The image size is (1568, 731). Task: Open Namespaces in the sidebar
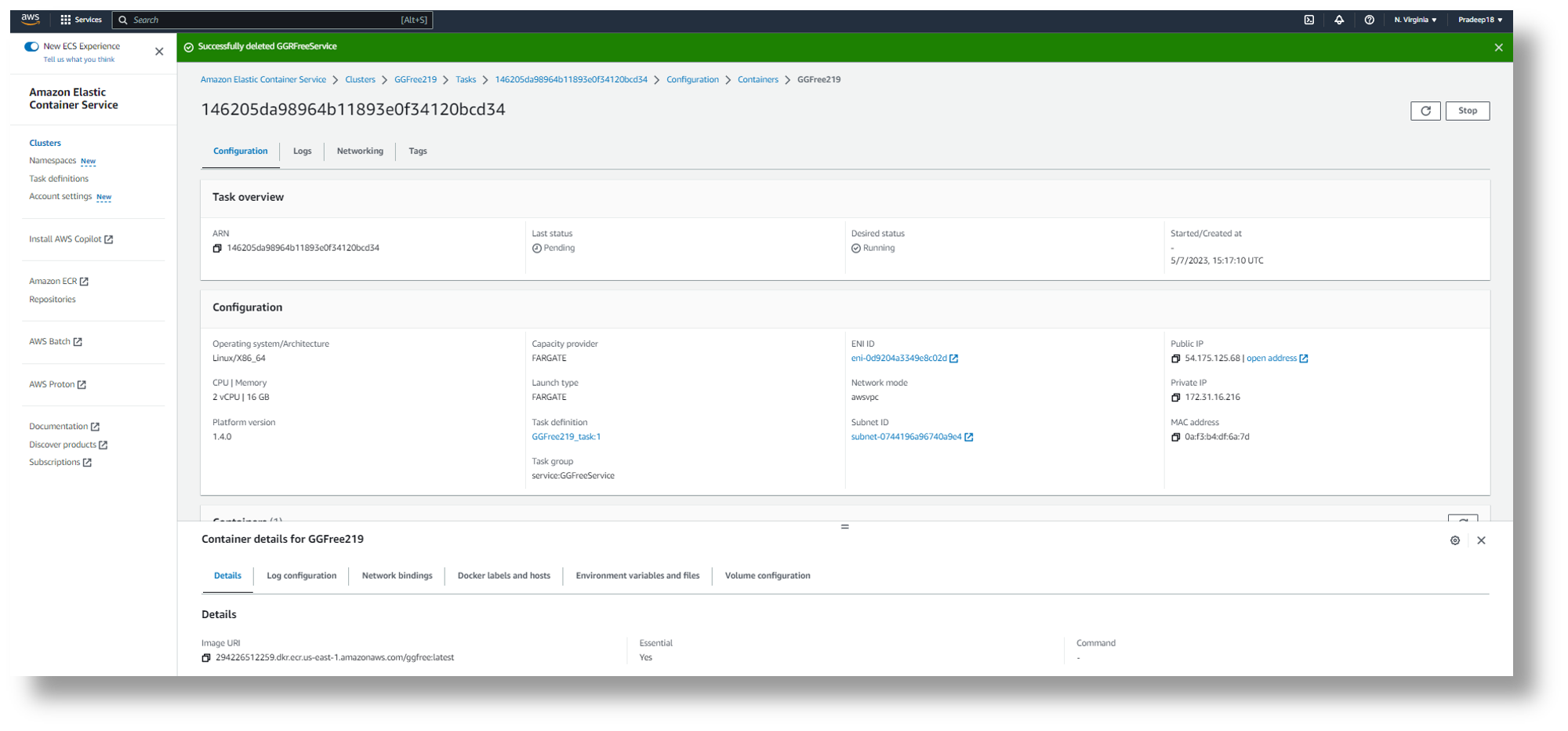click(53, 161)
